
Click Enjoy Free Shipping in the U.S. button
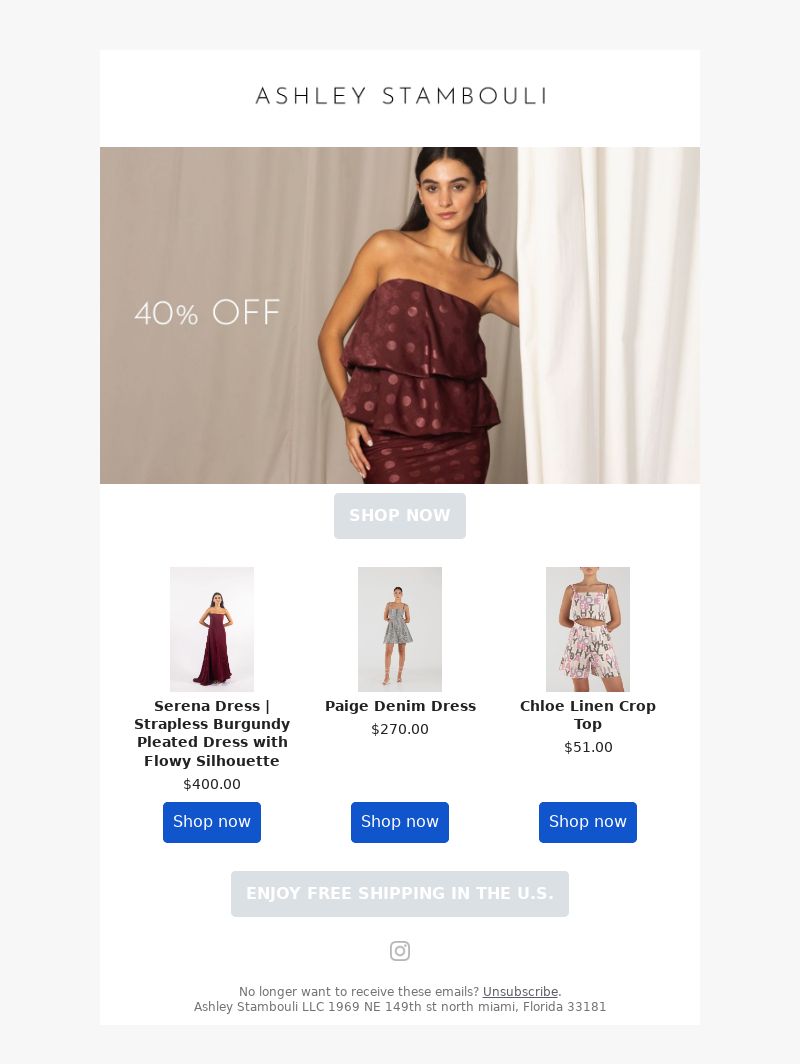[x=400, y=894]
